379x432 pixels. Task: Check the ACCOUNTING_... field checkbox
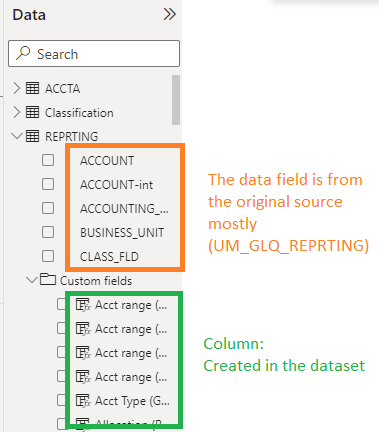48,208
